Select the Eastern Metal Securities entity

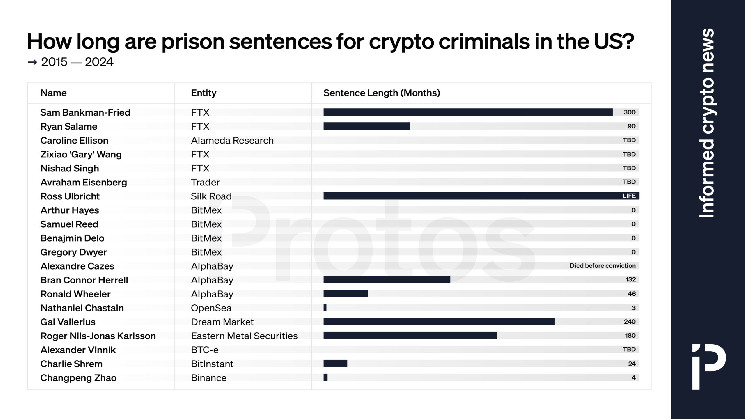click(x=244, y=335)
